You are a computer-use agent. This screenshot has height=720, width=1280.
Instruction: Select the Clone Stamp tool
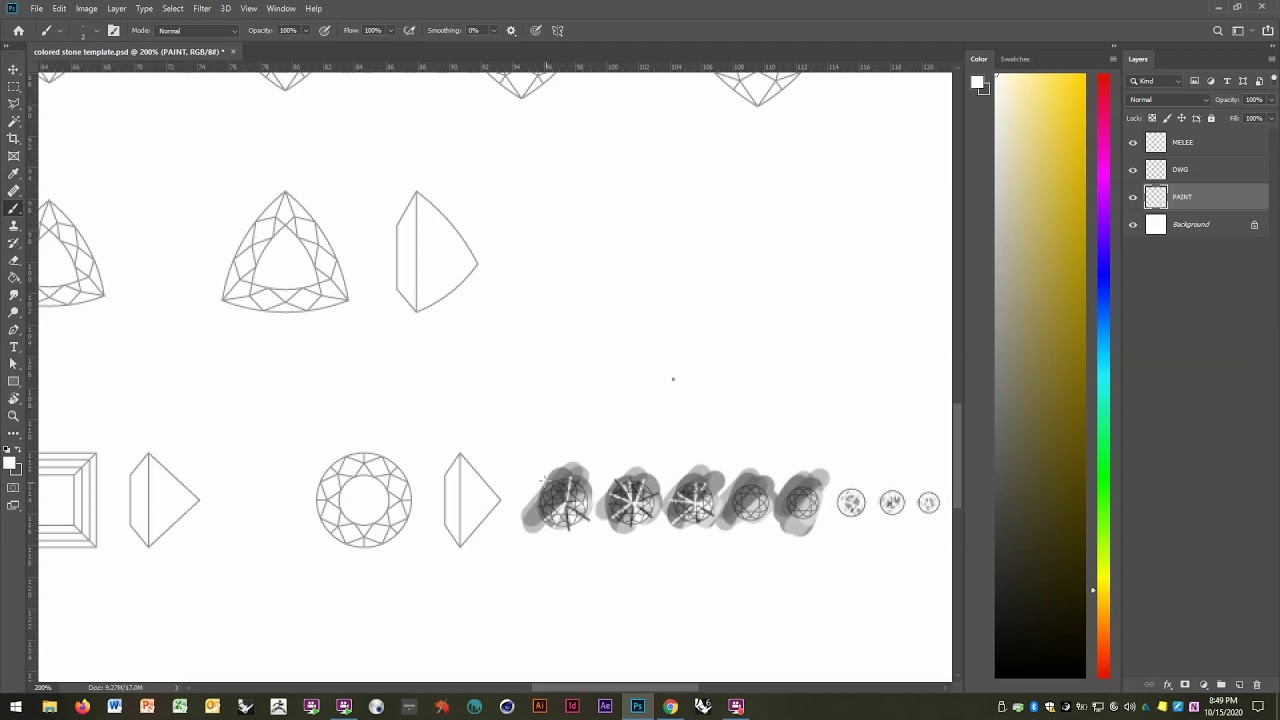click(x=13, y=226)
